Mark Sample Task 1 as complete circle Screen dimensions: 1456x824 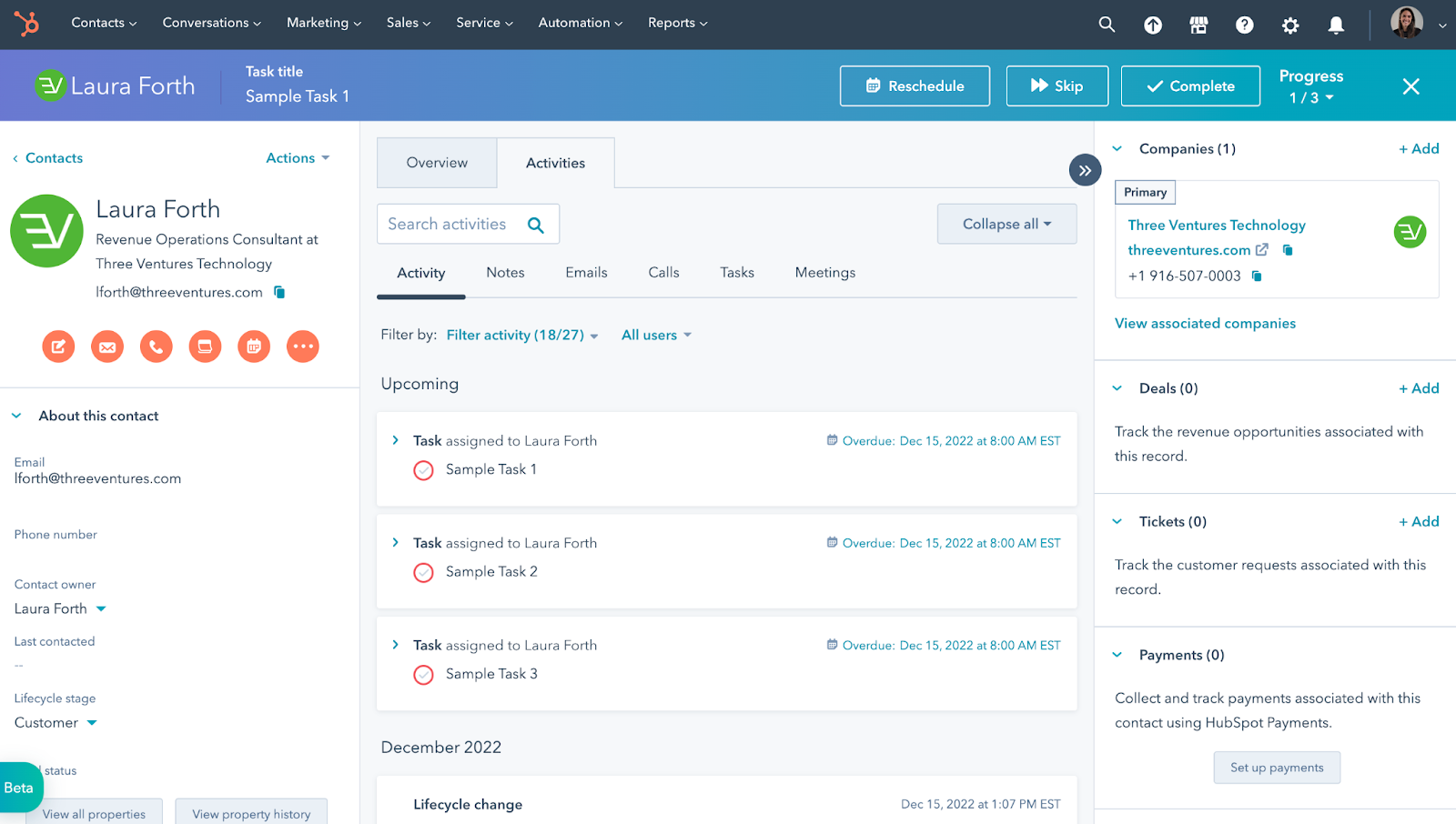(423, 470)
